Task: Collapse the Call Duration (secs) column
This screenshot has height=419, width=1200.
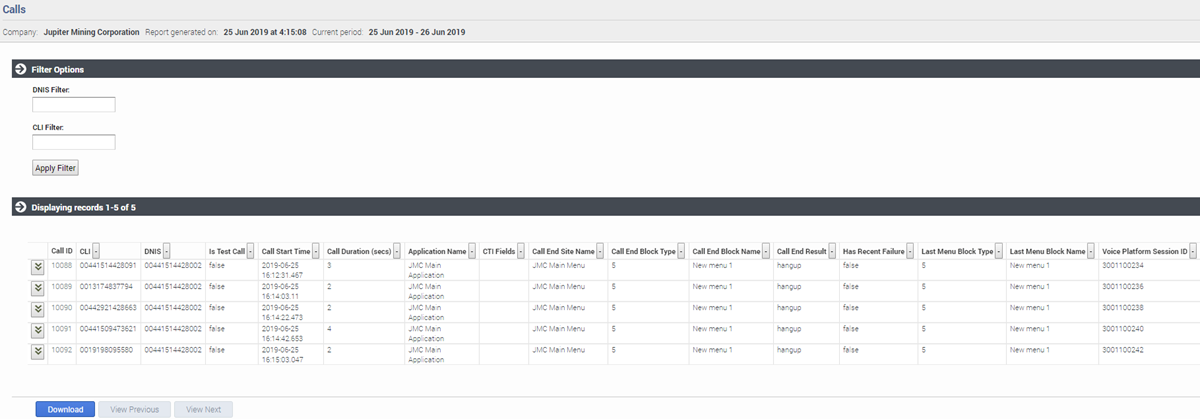Action: point(397,251)
